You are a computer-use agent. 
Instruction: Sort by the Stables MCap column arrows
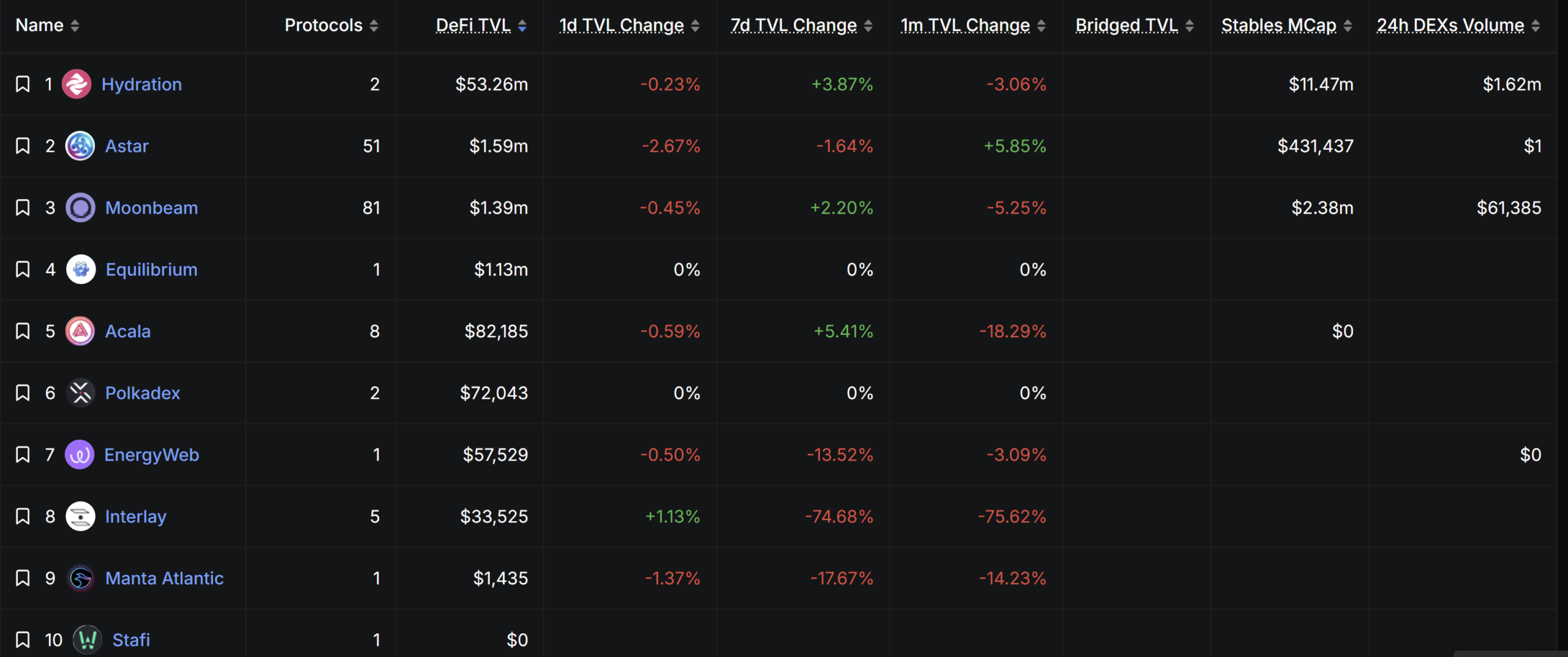1347,26
